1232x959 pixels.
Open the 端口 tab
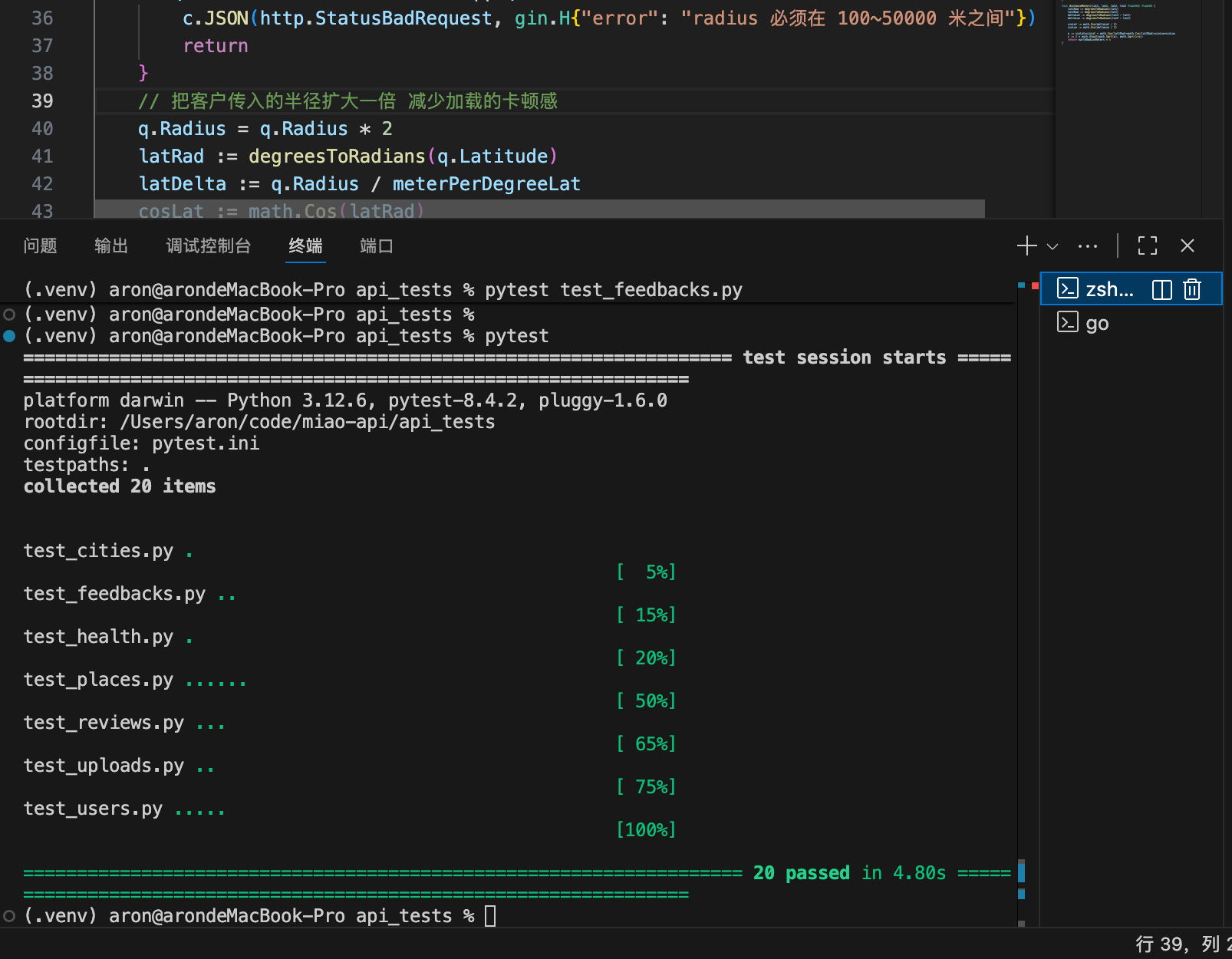(x=376, y=246)
